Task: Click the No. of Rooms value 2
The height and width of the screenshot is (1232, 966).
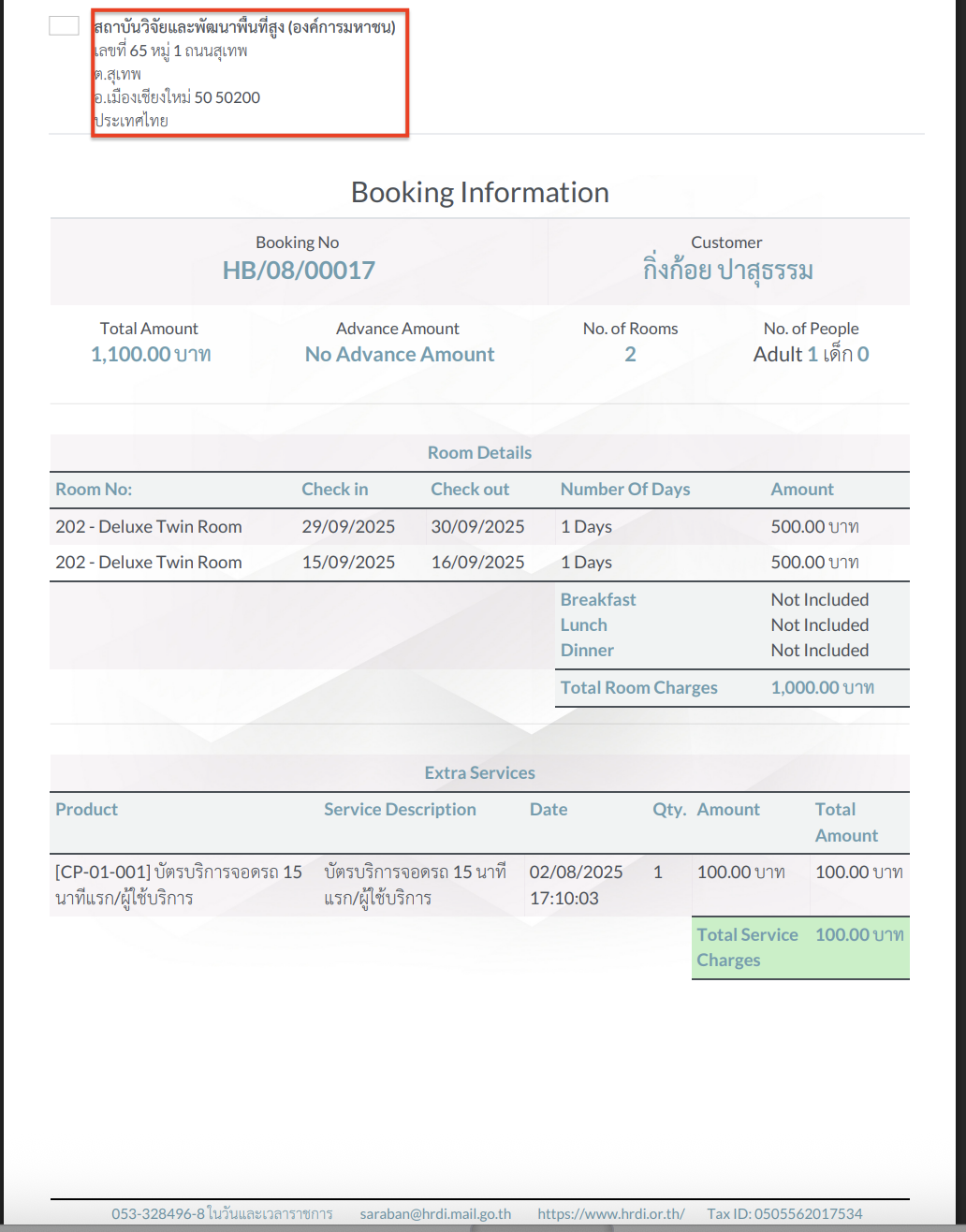Action: (x=630, y=354)
